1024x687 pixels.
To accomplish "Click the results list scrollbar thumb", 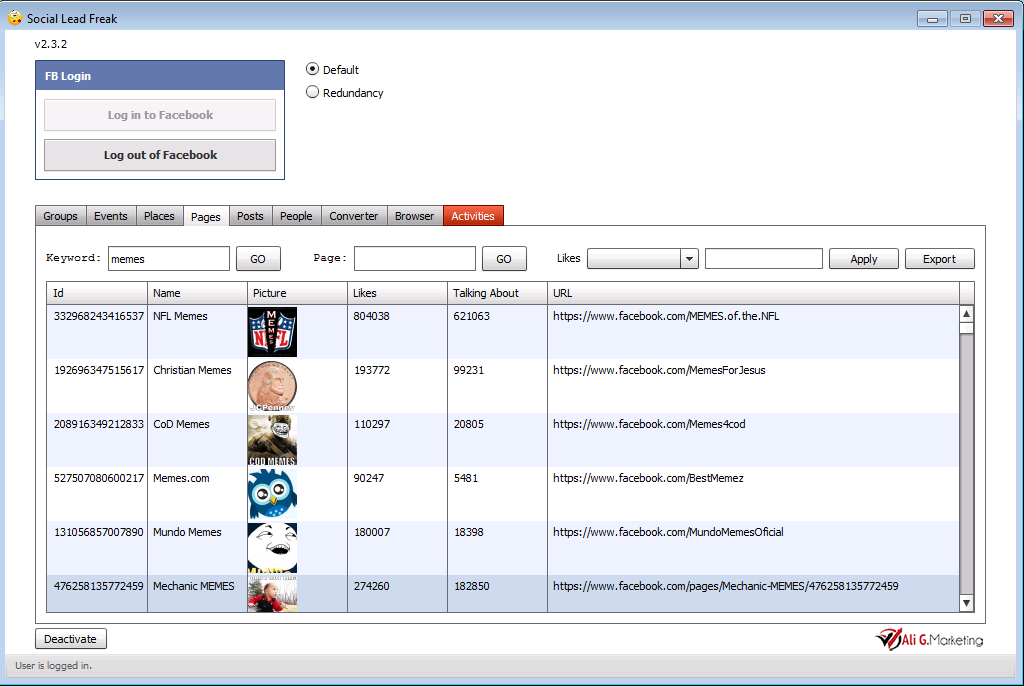I will 967,328.
